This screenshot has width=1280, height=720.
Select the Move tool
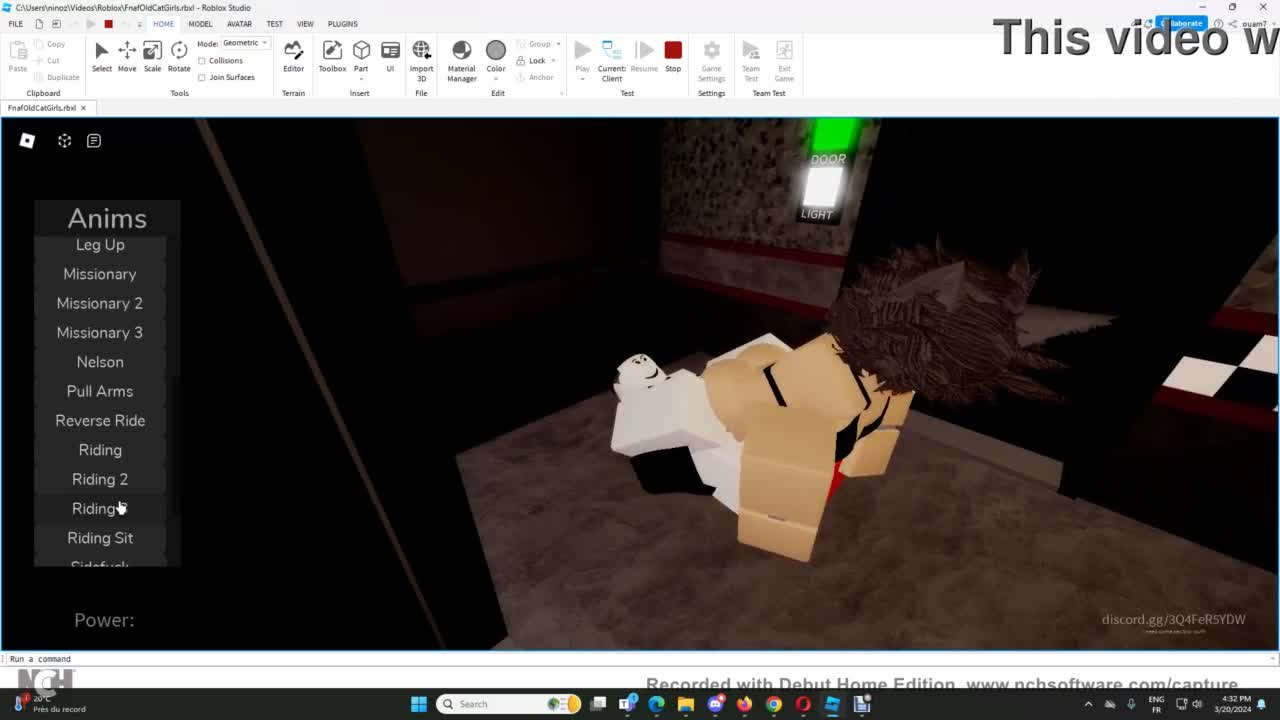point(127,55)
